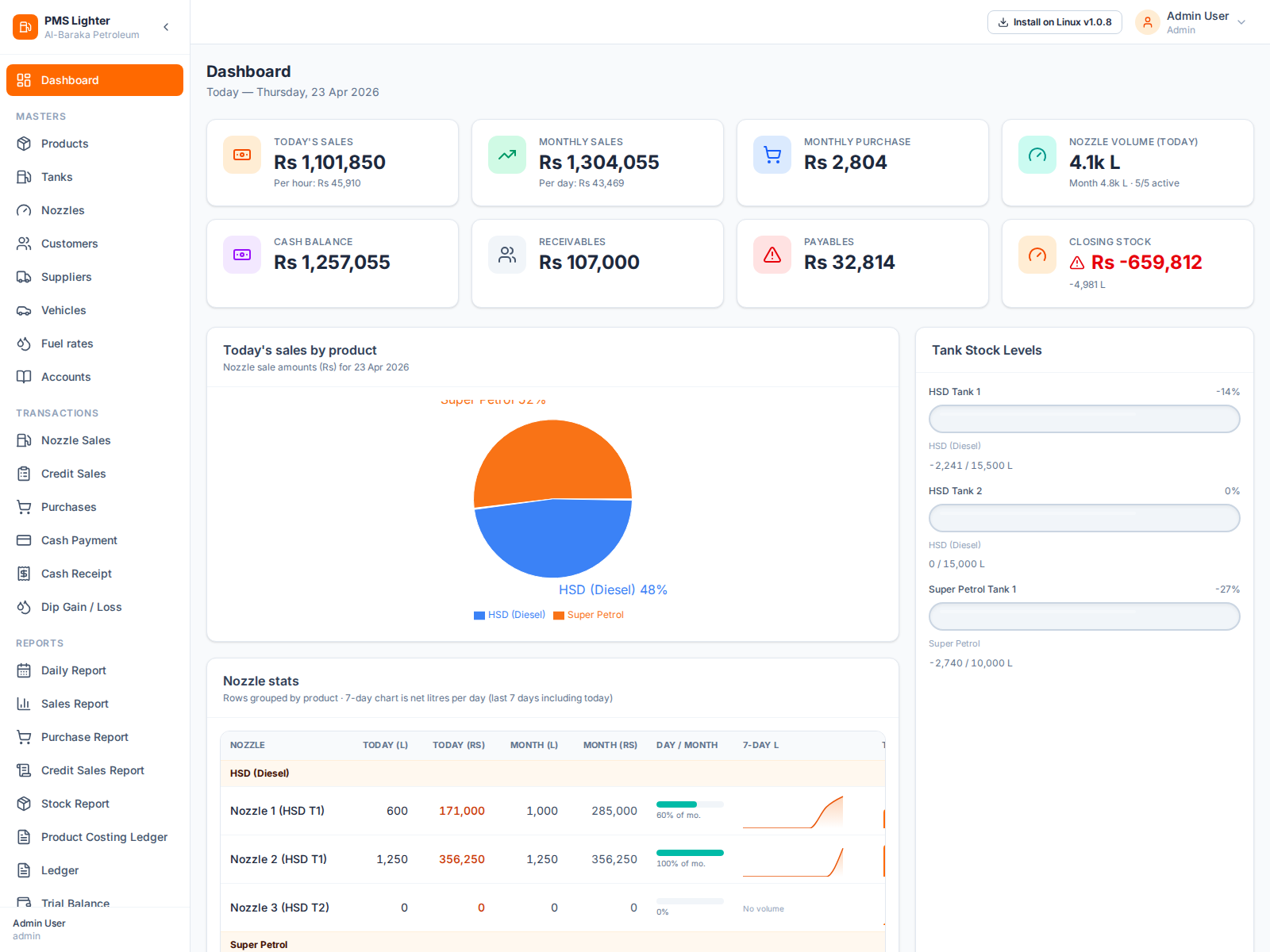Image resolution: width=1270 pixels, height=952 pixels.
Task: Select the Customers icon
Action: [25, 244]
